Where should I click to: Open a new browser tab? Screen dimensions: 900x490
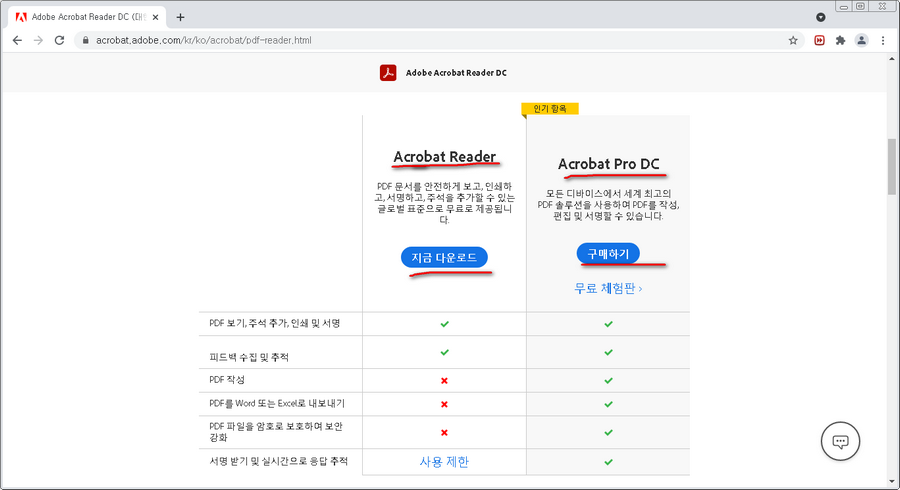[x=180, y=17]
